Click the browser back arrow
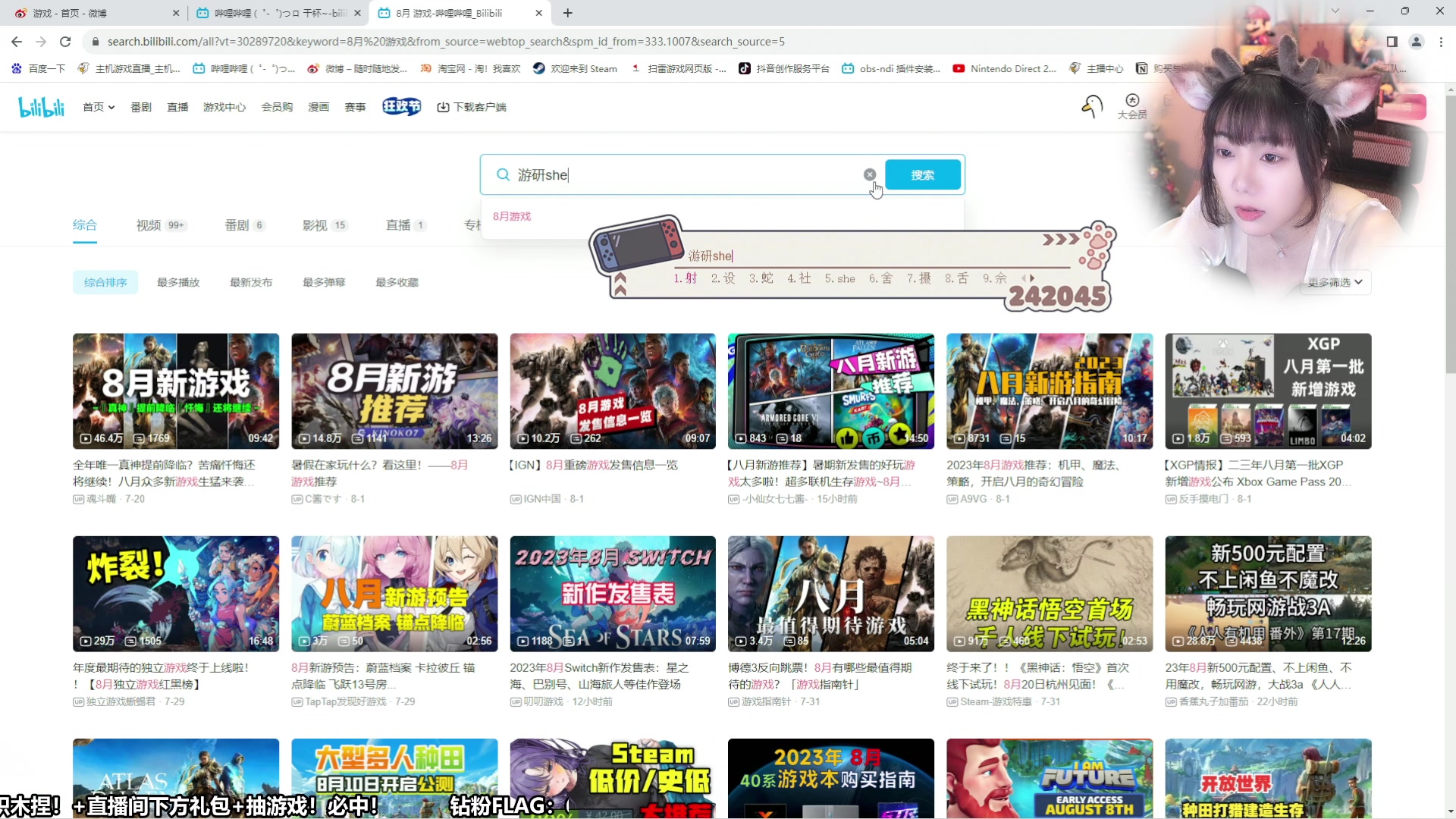Image resolution: width=1456 pixels, height=819 pixels. [x=16, y=42]
